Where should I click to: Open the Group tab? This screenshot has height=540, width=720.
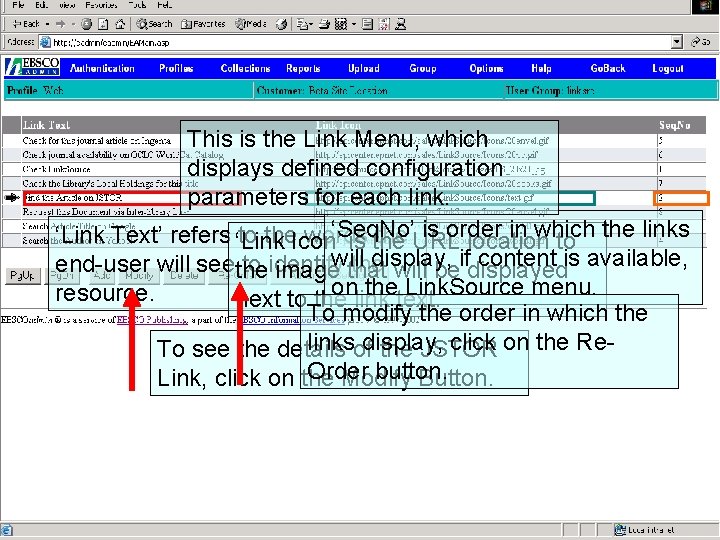(422, 68)
